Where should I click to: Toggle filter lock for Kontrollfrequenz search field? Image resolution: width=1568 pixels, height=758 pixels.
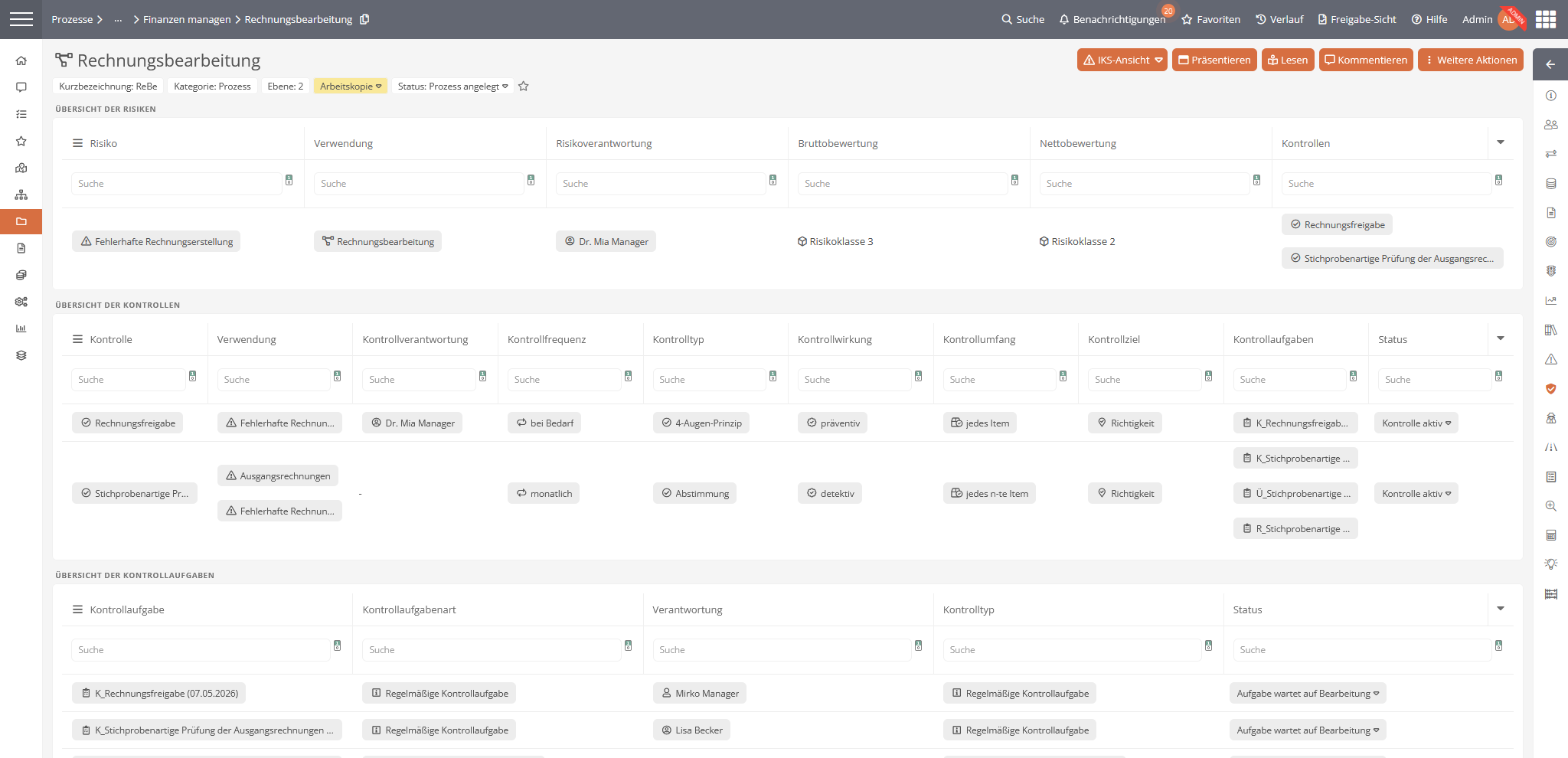click(628, 376)
